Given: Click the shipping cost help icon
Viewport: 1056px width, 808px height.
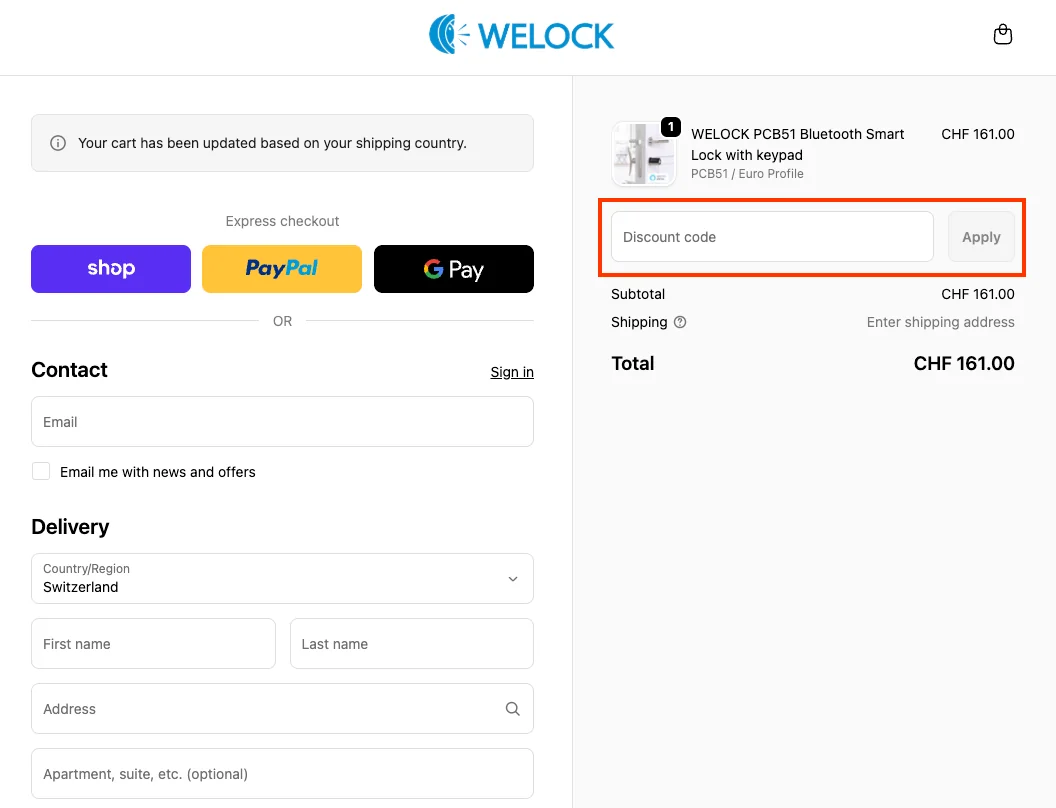Looking at the screenshot, I should pyautogui.click(x=681, y=322).
